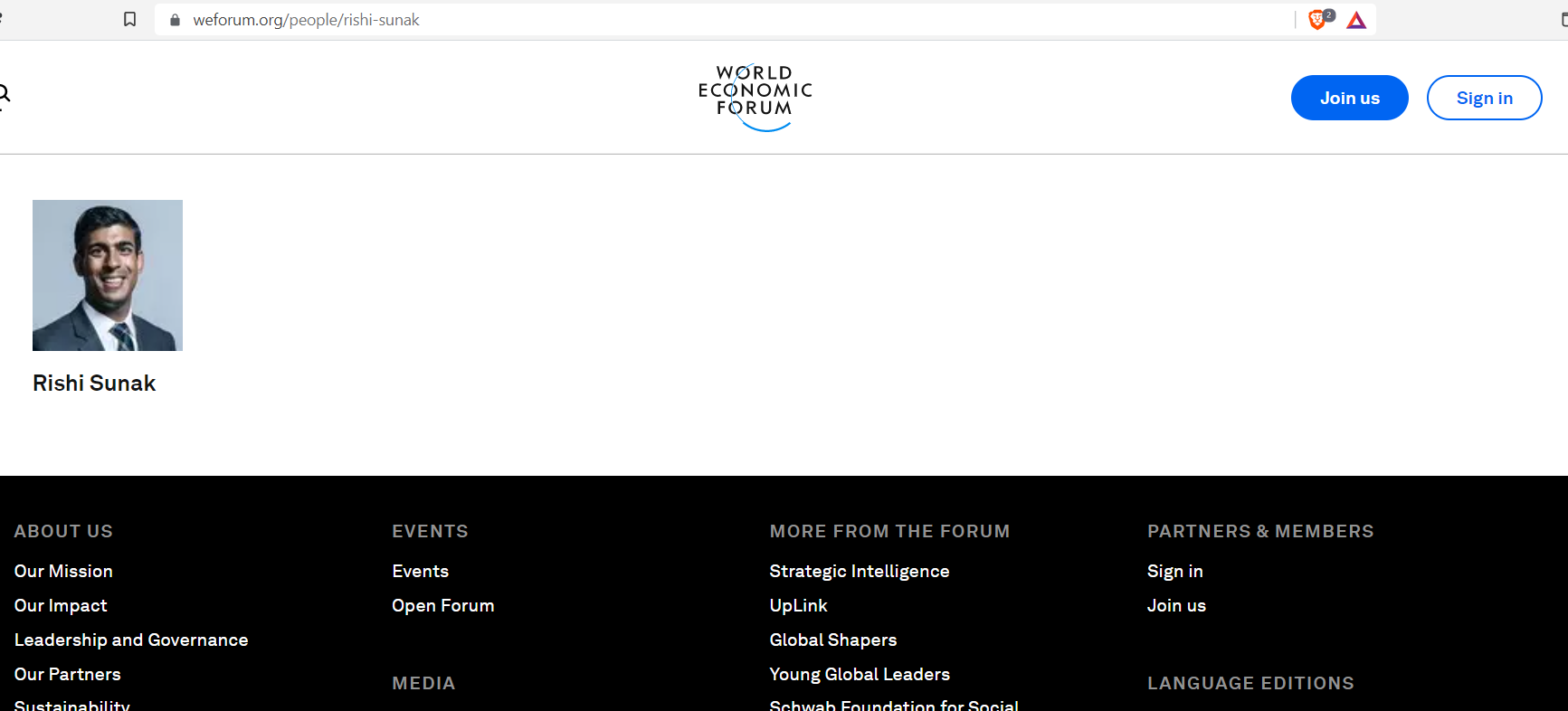Click the MEDIA footer heading
The height and width of the screenshot is (711, 1568).
(423, 683)
